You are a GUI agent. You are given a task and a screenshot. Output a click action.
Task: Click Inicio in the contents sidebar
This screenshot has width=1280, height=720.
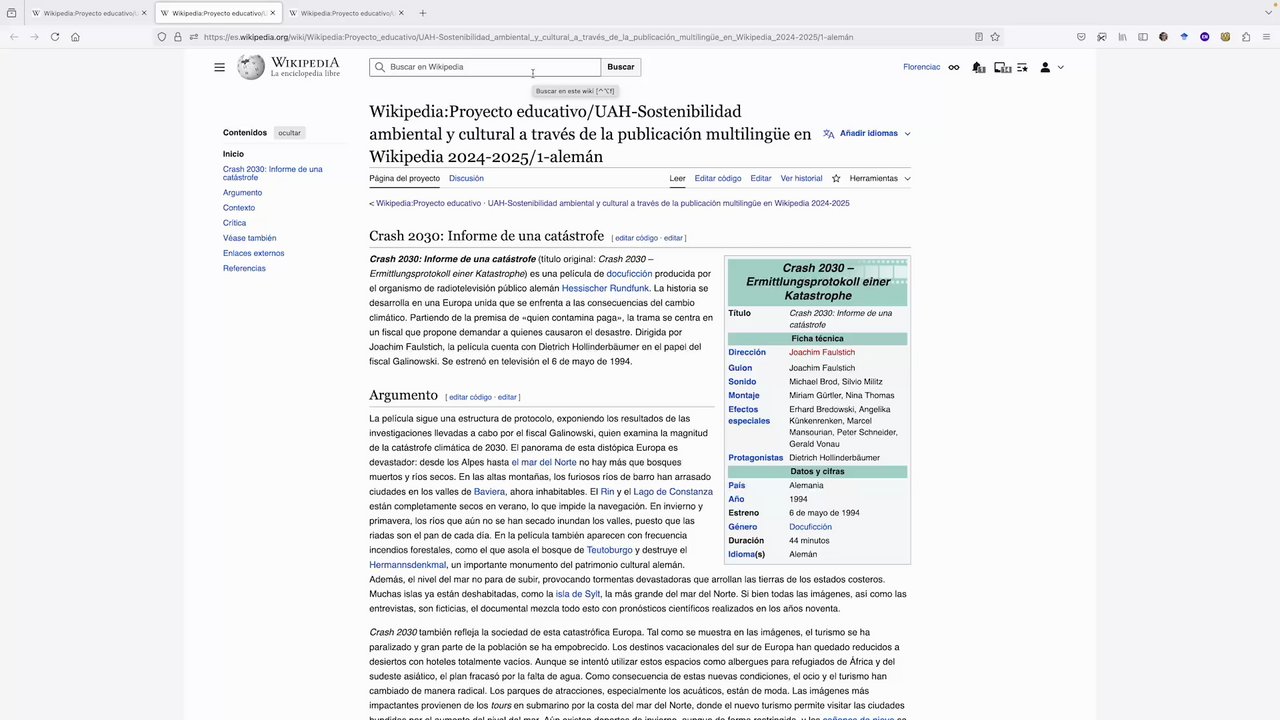(233, 154)
